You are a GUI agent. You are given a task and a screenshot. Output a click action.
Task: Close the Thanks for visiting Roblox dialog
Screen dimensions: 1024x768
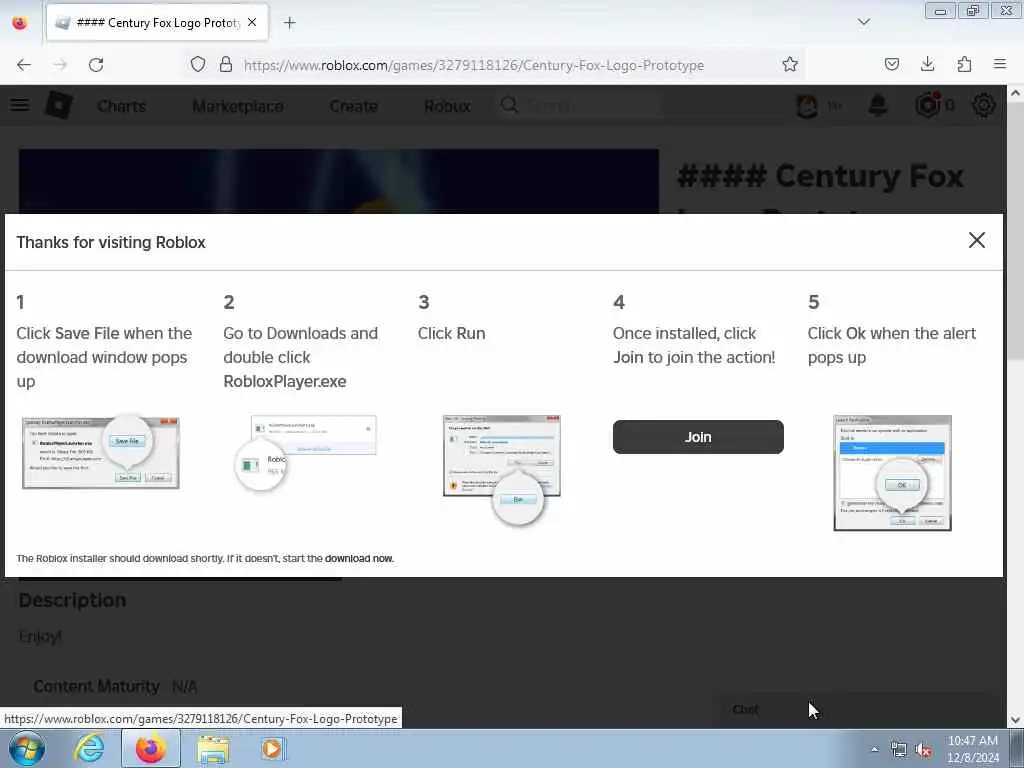point(976,240)
